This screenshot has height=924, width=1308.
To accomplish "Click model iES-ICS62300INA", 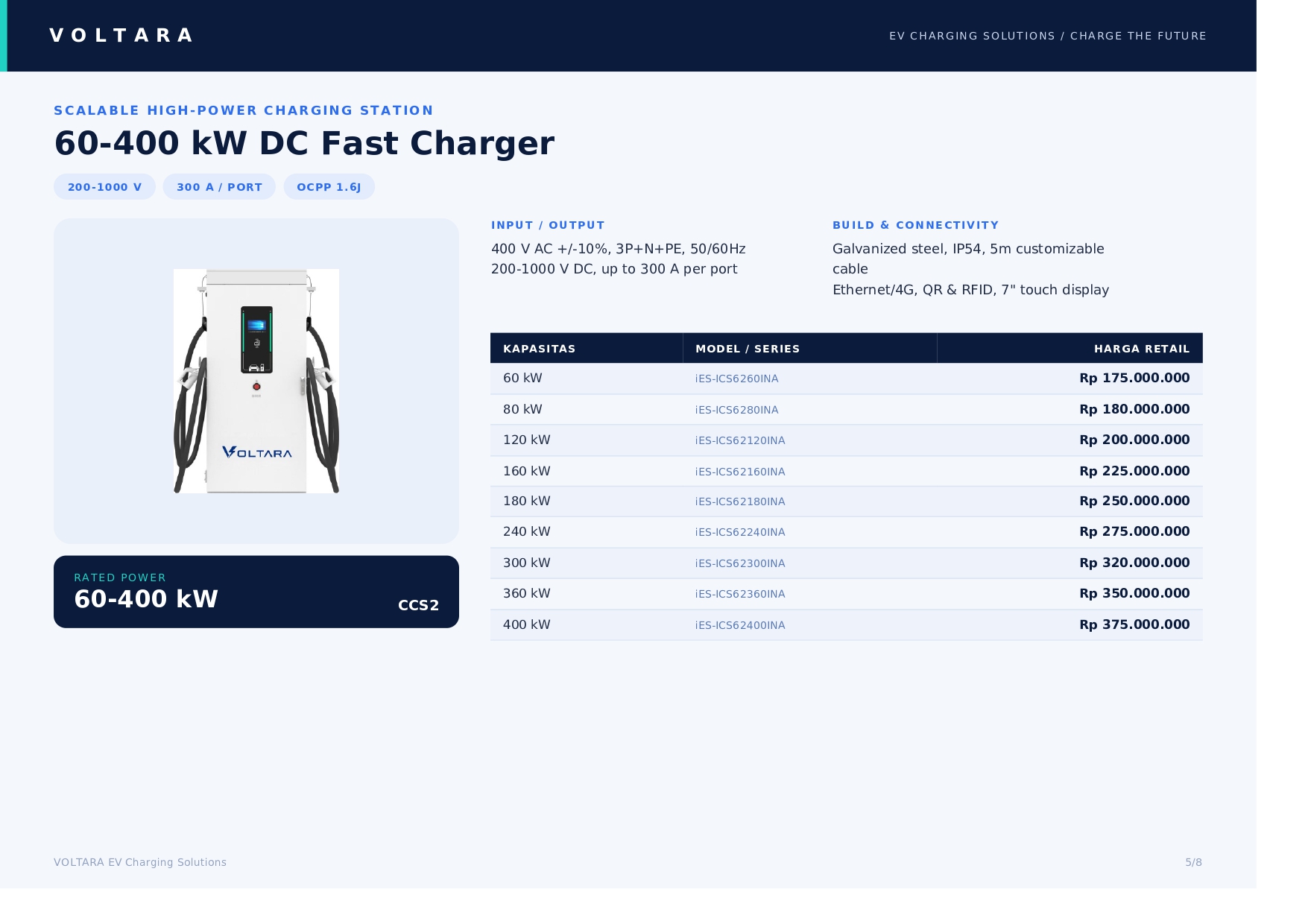I will click(x=740, y=563).
